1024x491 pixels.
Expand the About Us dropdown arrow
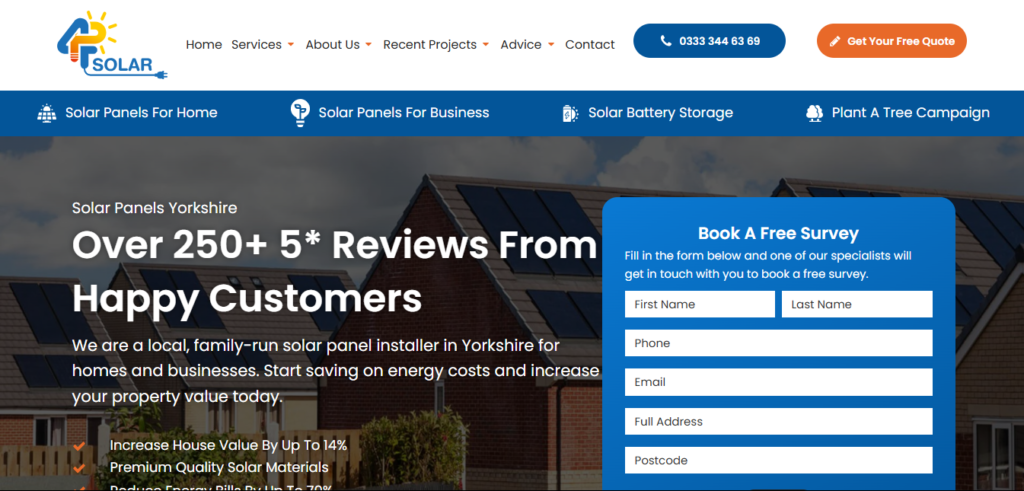(x=369, y=45)
